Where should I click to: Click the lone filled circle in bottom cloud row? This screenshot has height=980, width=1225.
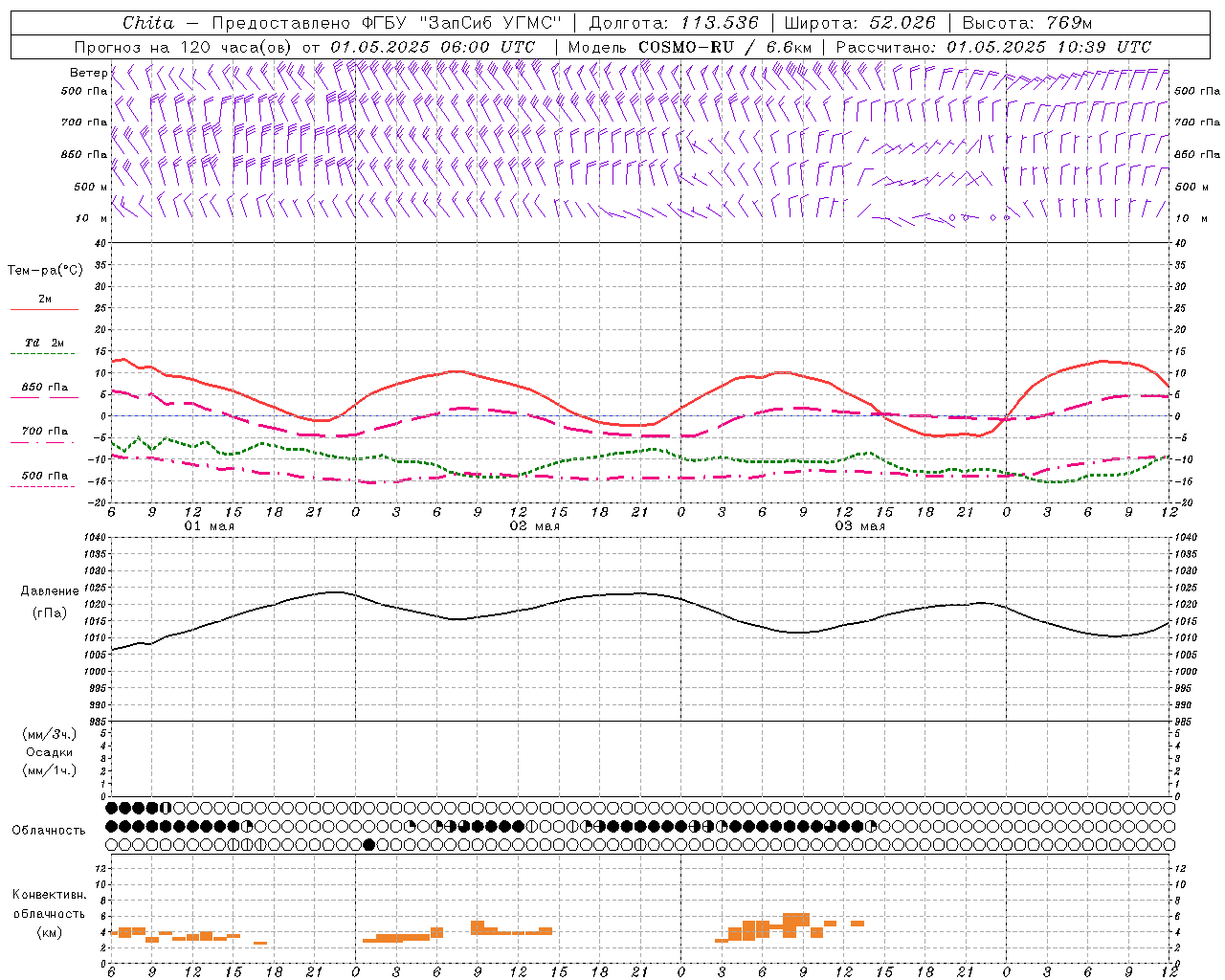[x=369, y=844]
